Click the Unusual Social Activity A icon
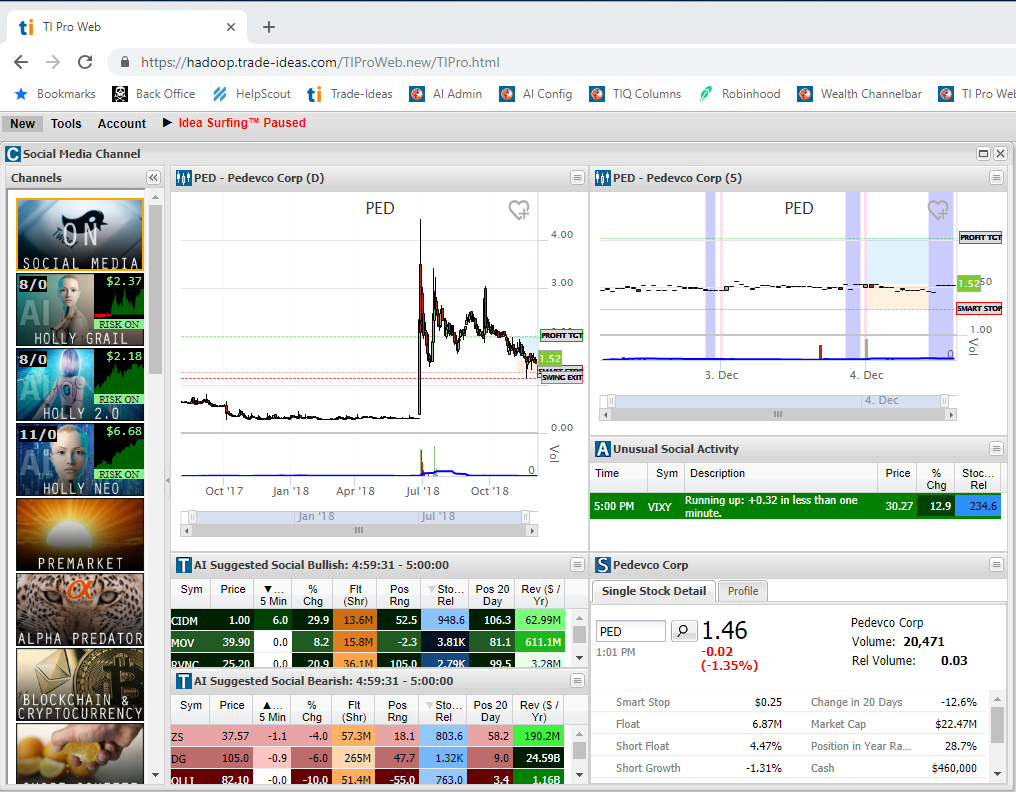Viewport: 1016px width, 792px height. coord(603,448)
